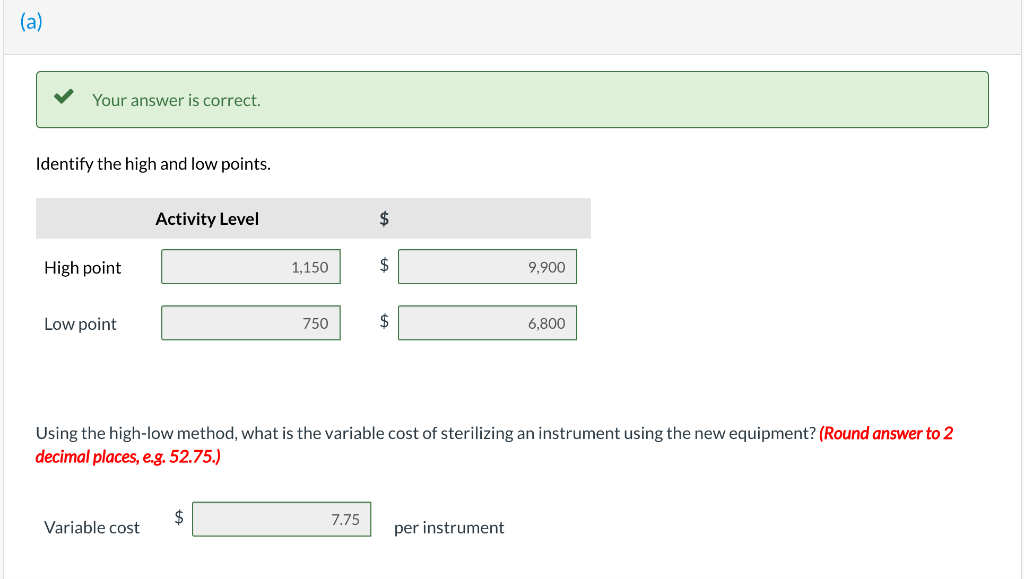Click the 'Activity Level' column header
This screenshot has width=1024, height=579.
(207, 219)
